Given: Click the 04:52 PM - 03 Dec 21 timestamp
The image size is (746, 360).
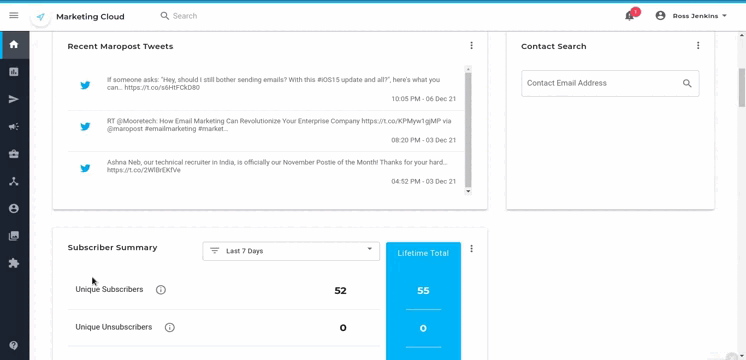Looking at the screenshot, I should pyautogui.click(x=423, y=181).
